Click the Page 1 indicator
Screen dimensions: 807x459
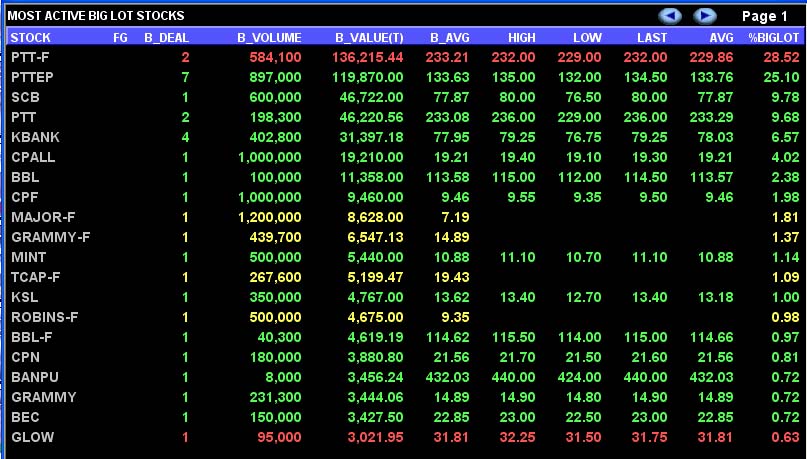coord(765,16)
